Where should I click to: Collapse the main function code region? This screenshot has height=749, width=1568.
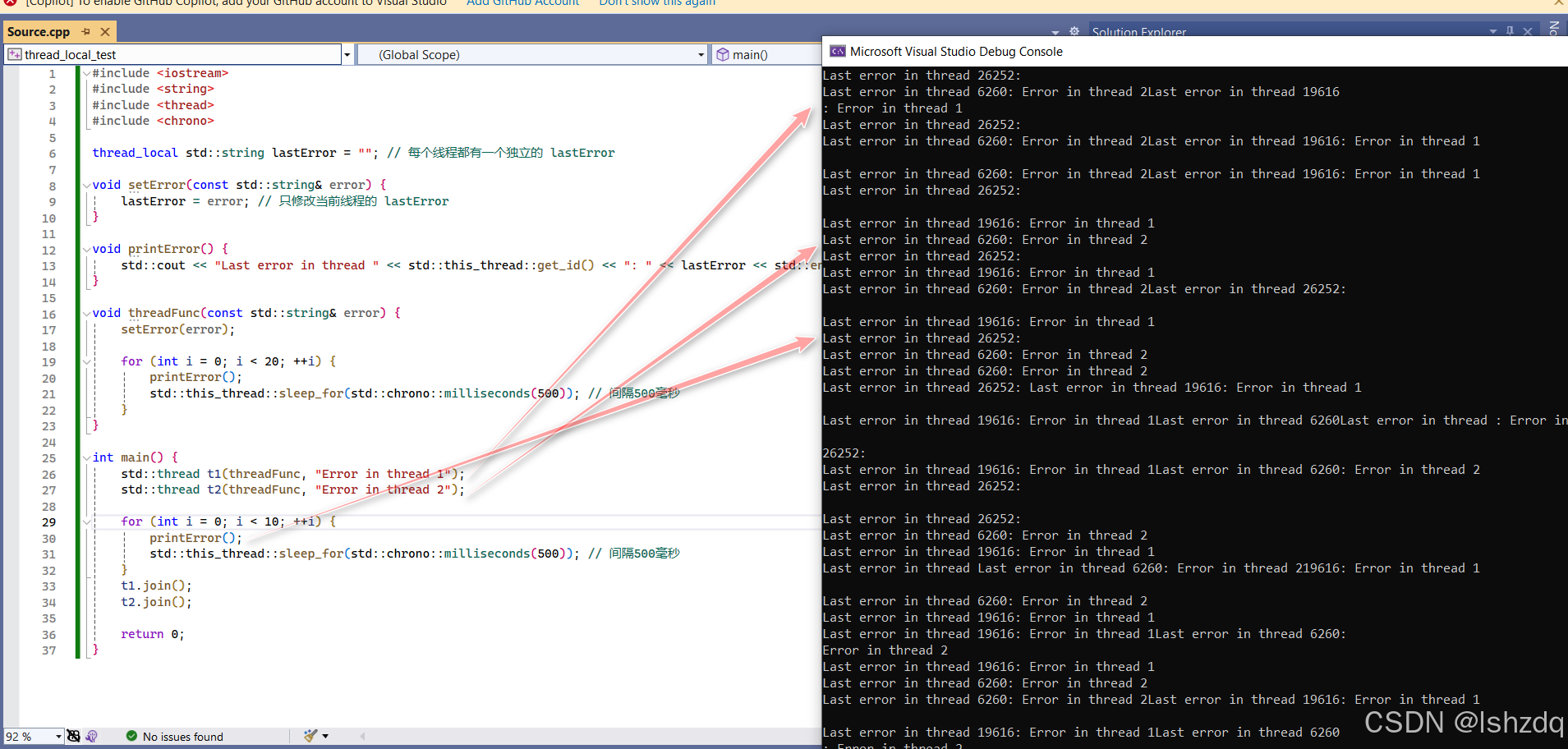click(x=87, y=457)
